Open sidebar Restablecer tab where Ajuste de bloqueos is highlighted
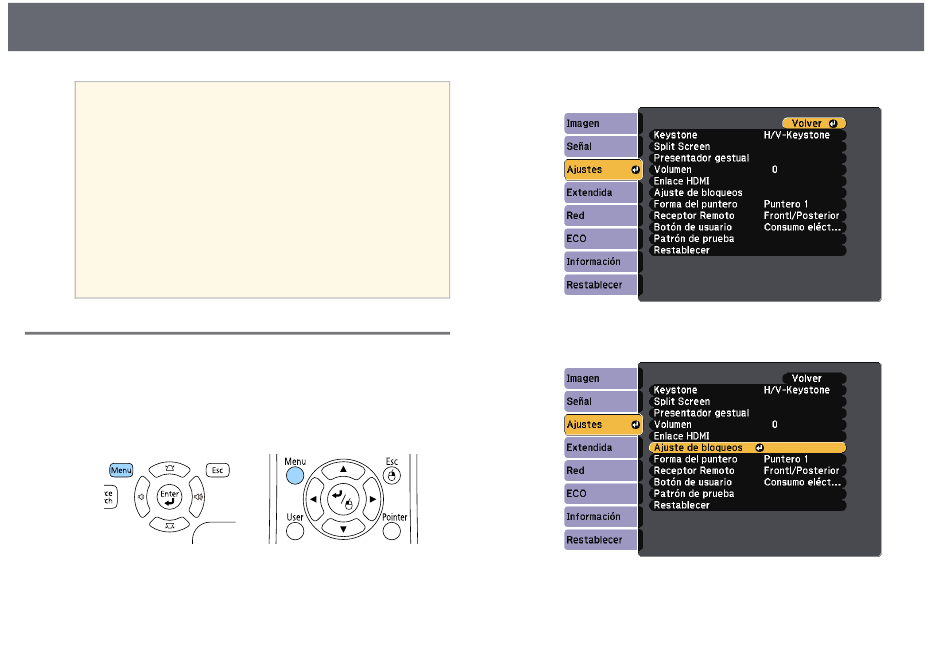This screenshot has width=950, height=659. (x=600, y=540)
